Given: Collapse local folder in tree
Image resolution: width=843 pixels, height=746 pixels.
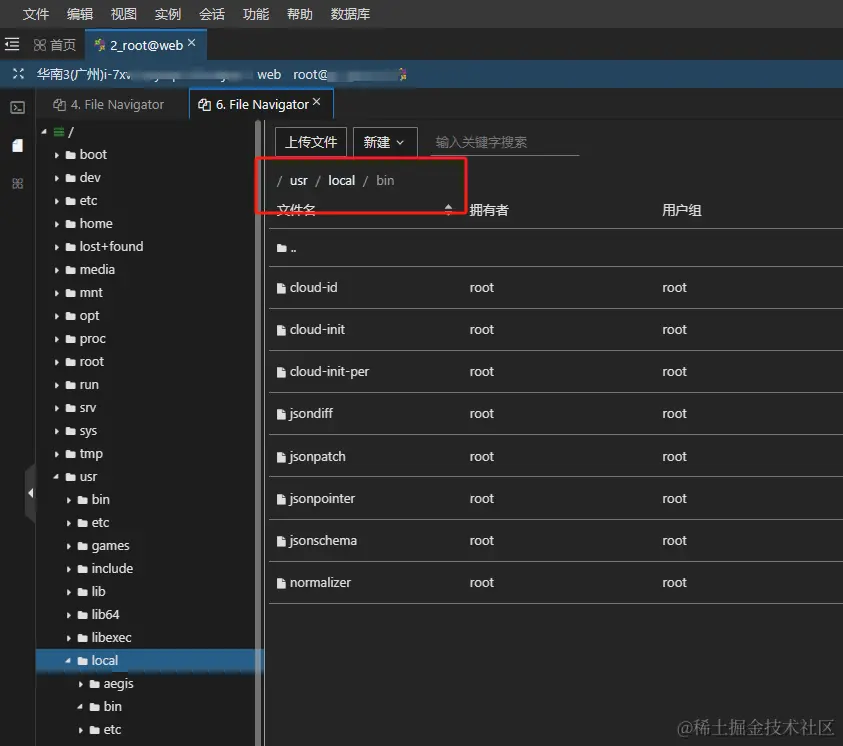Looking at the screenshot, I should tap(68, 661).
